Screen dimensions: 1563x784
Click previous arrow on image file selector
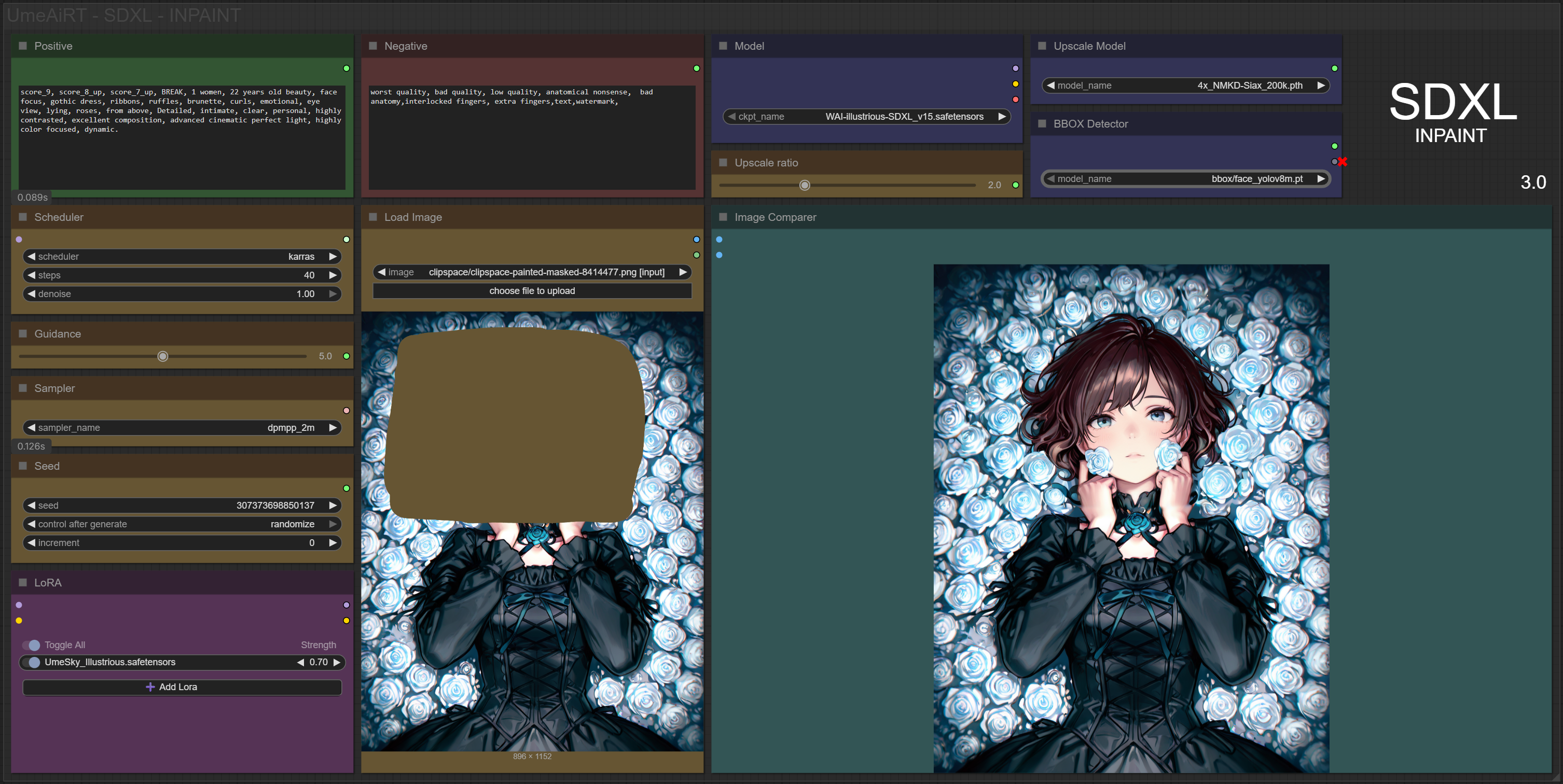[381, 272]
